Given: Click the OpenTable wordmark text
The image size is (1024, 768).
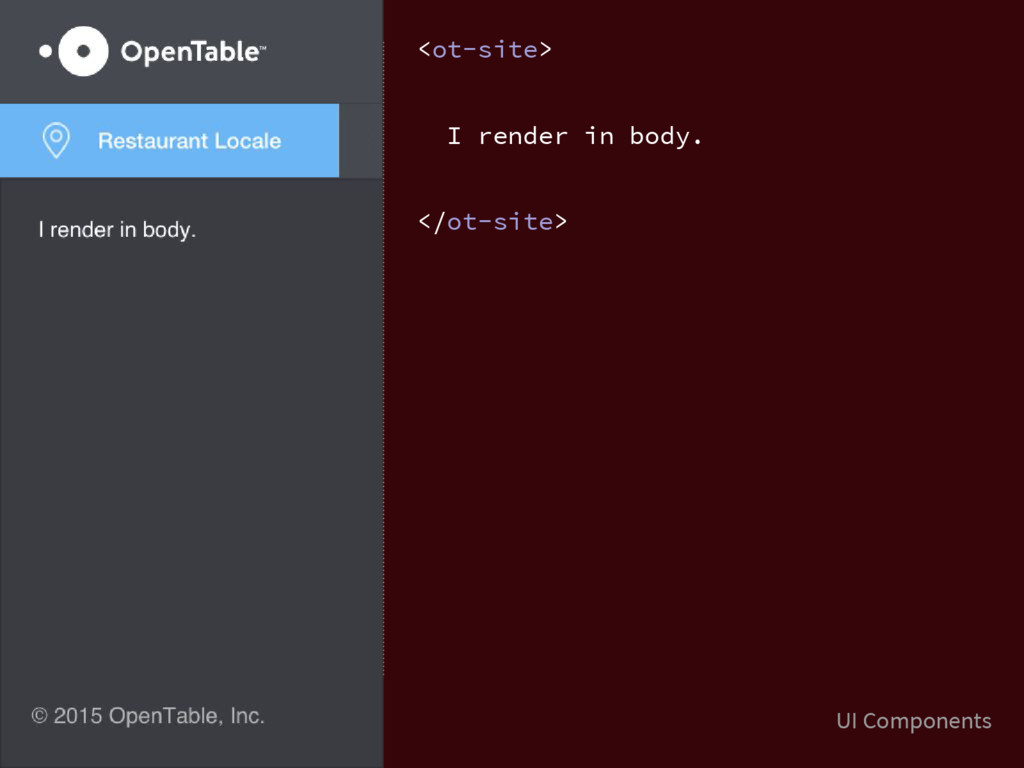Looking at the screenshot, I should point(193,52).
